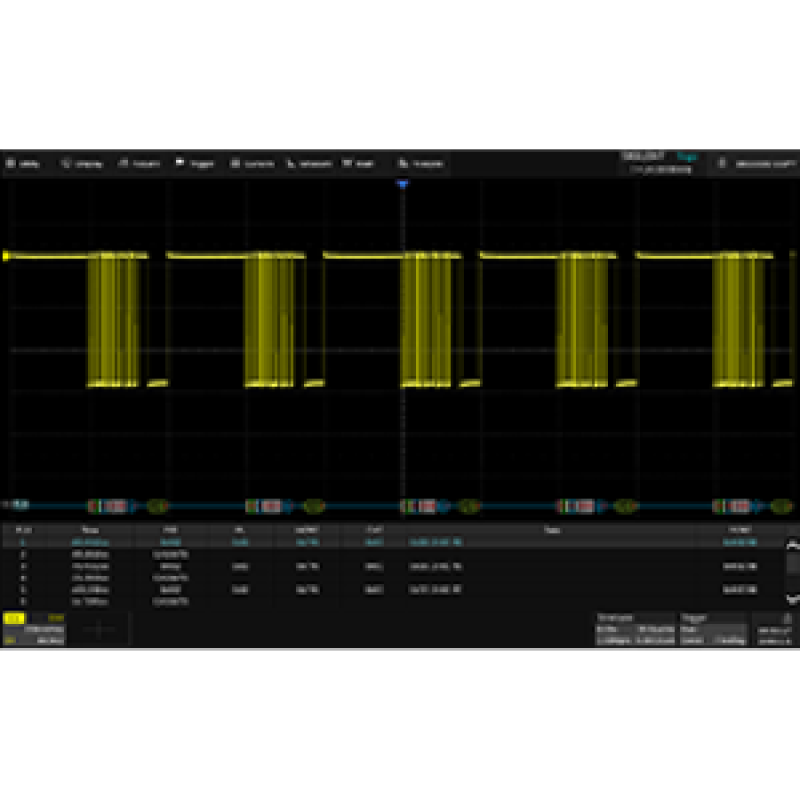Open the Display menu
Viewport: 800px width, 800px height.
tap(82, 163)
